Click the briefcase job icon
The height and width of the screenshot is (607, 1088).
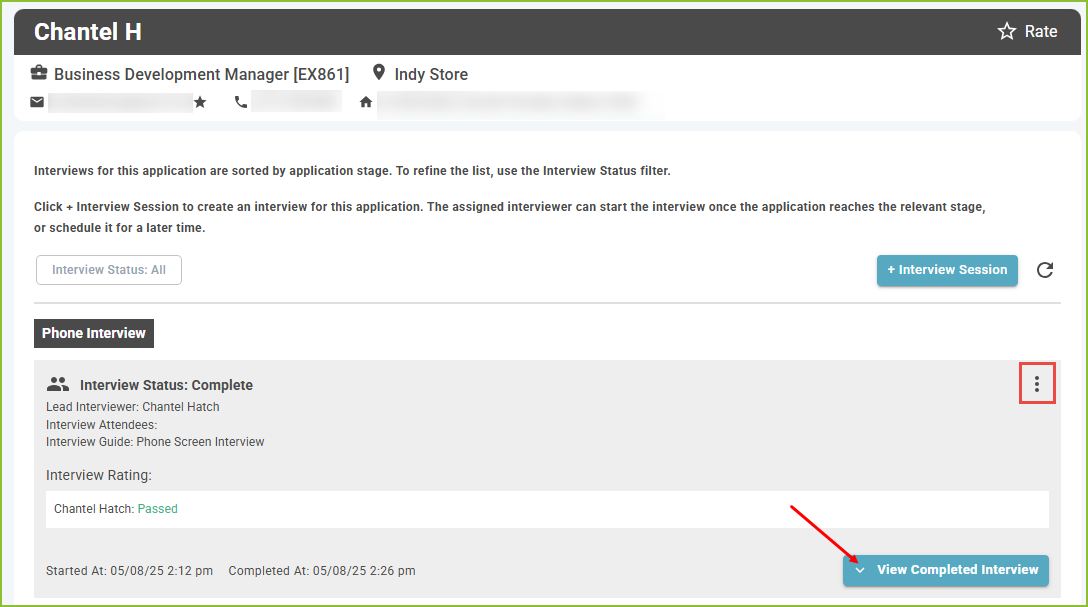point(39,72)
